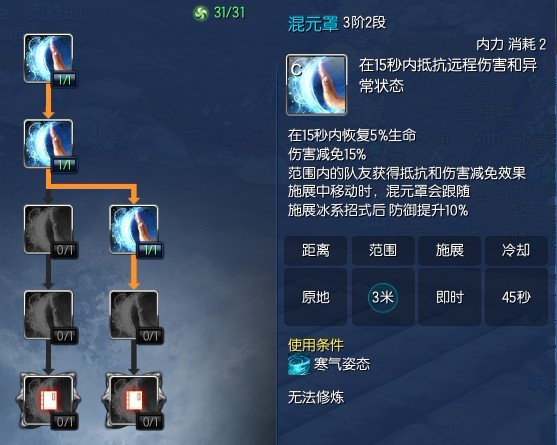Click the 寒气姿态 stance icon
Screen dimensions: 557x445
point(299,364)
